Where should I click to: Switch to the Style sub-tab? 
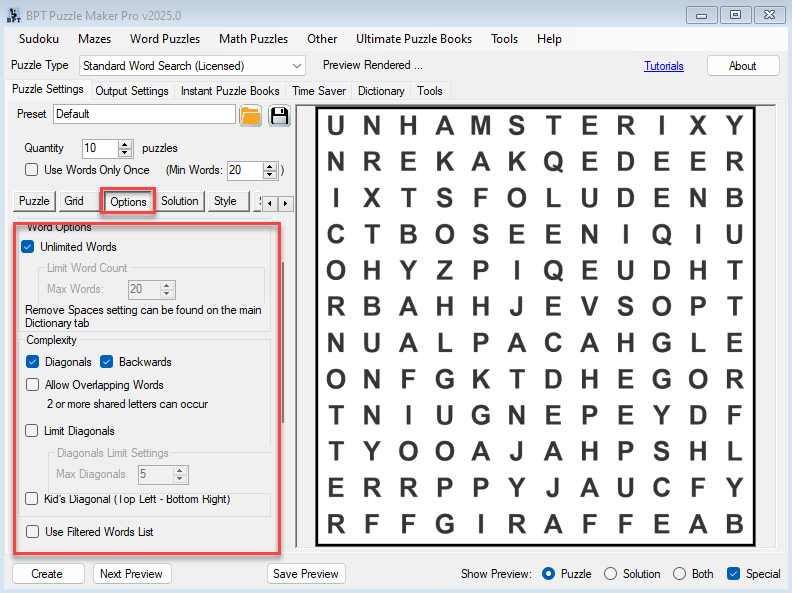pyautogui.click(x=225, y=201)
